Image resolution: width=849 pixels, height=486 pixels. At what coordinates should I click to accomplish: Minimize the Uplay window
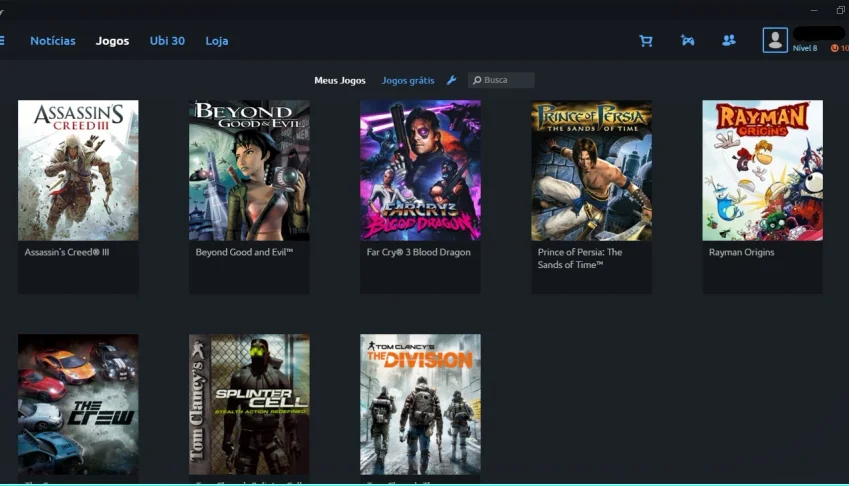814,10
